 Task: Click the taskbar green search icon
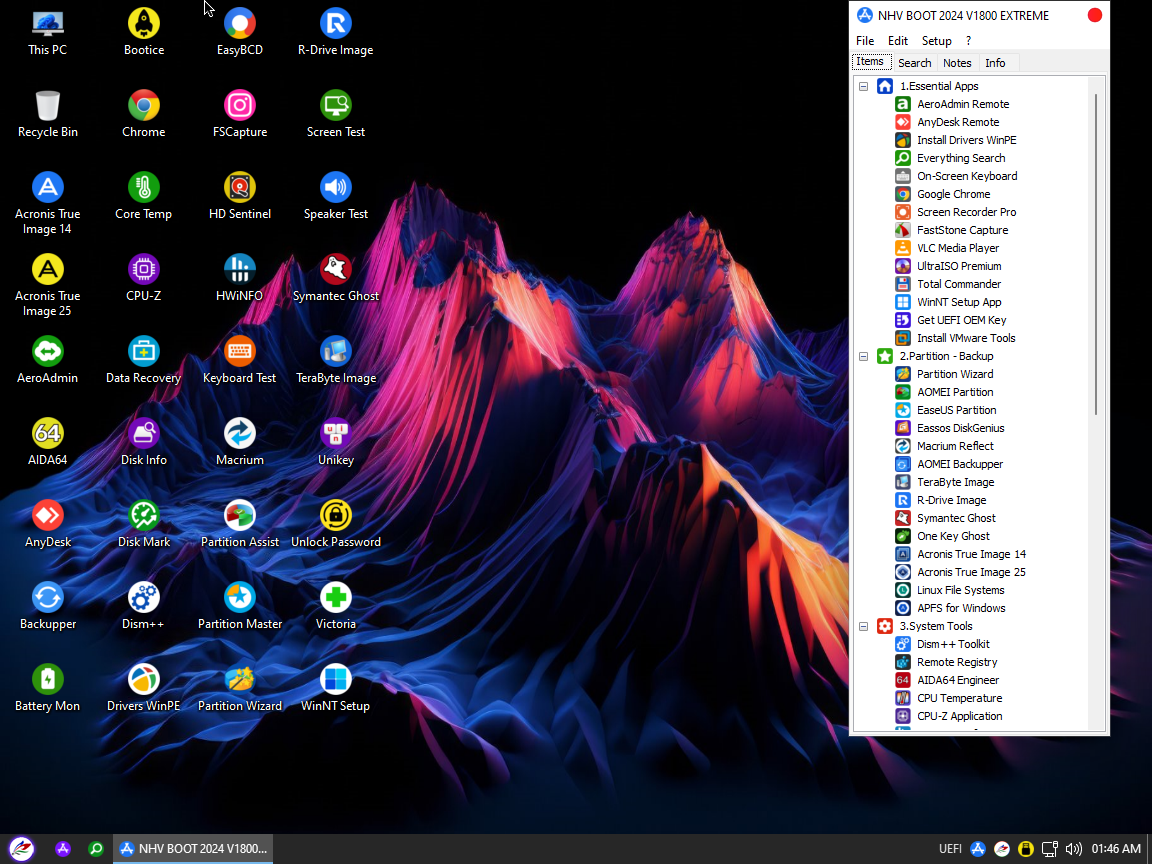coord(96,849)
